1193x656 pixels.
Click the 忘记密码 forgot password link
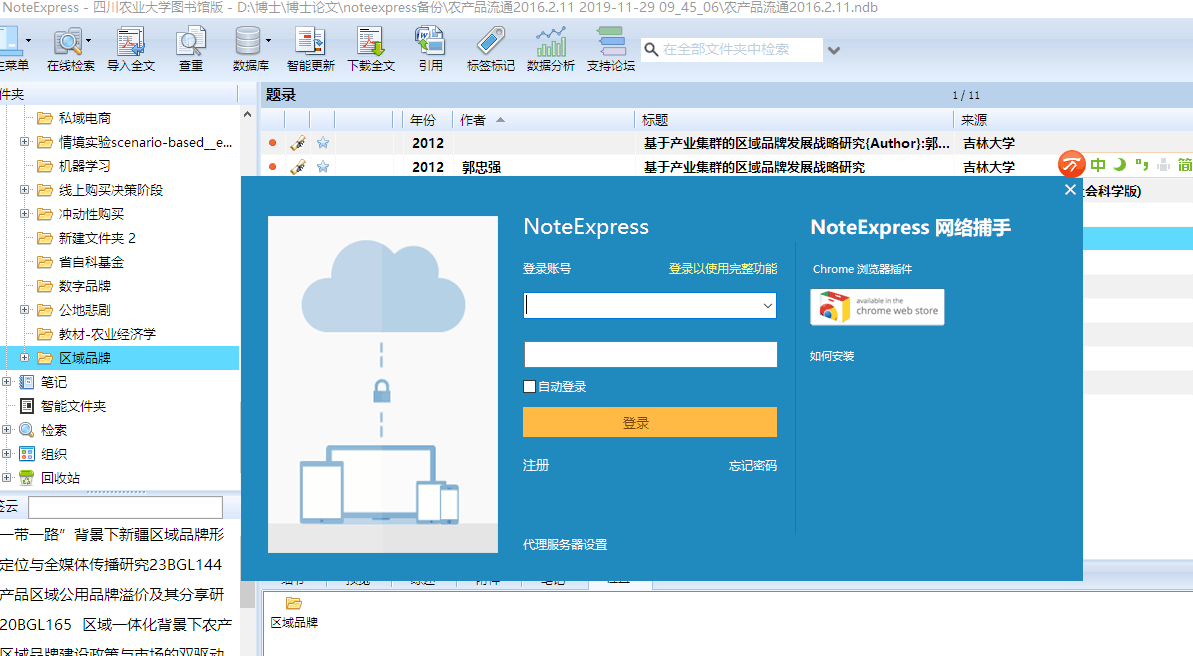pyautogui.click(x=752, y=466)
